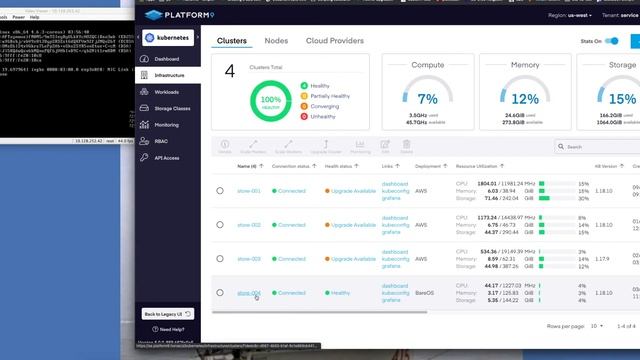Open the Infrastructure sidebar section
The width and height of the screenshot is (640, 360).
pyautogui.click(x=168, y=76)
